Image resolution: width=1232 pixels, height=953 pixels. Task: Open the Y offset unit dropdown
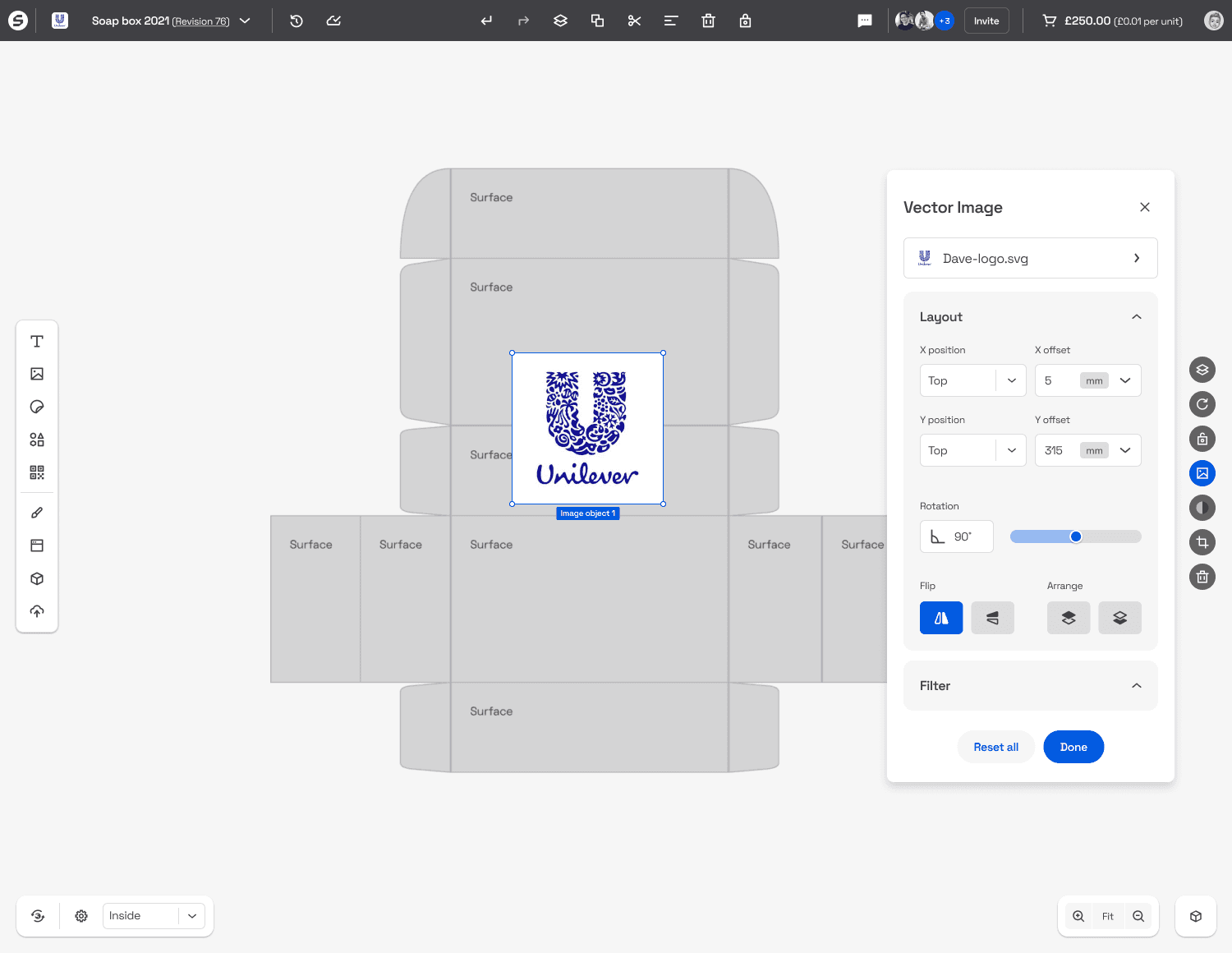tap(1125, 450)
